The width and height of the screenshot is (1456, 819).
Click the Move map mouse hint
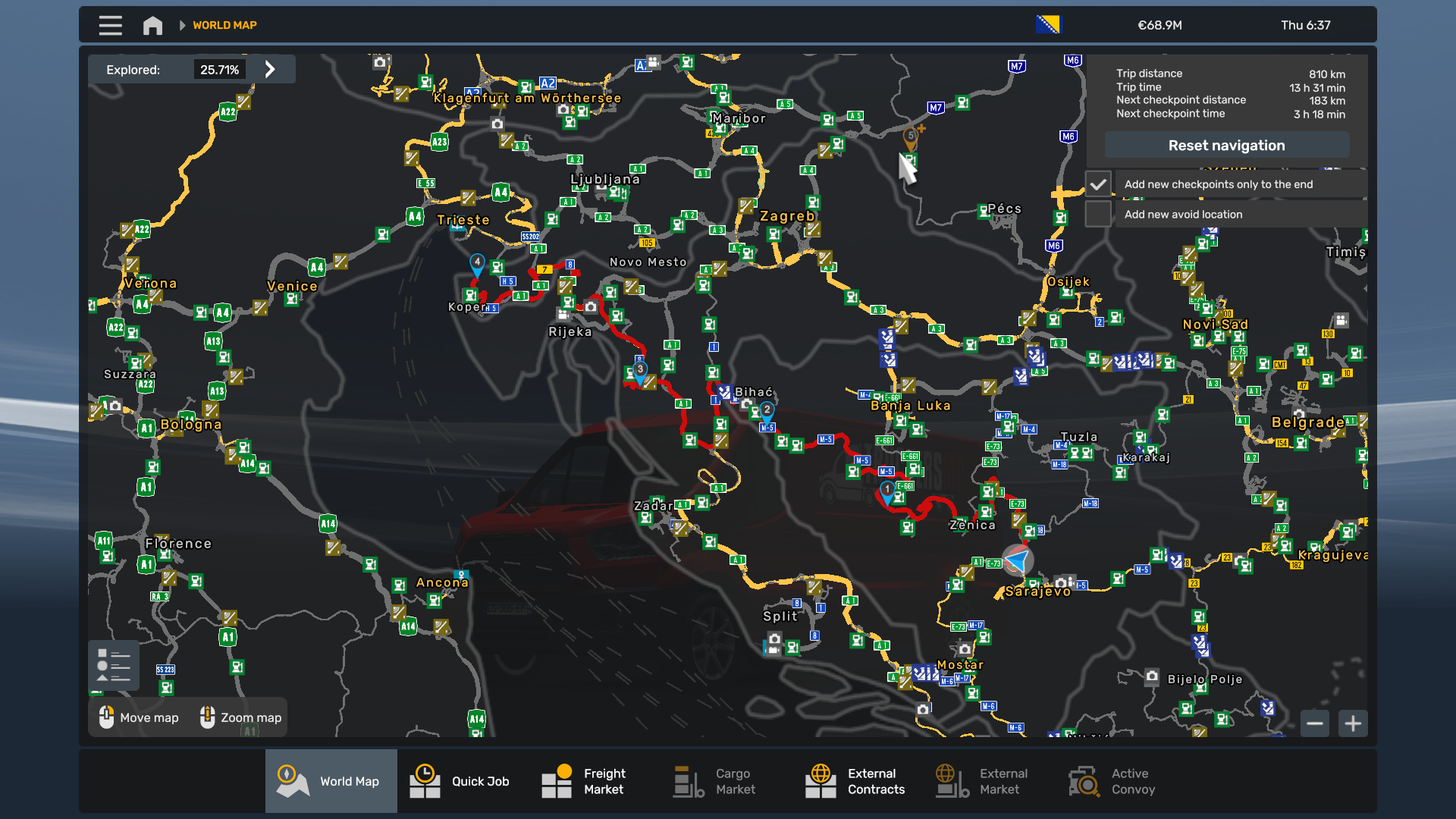[x=139, y=717]
